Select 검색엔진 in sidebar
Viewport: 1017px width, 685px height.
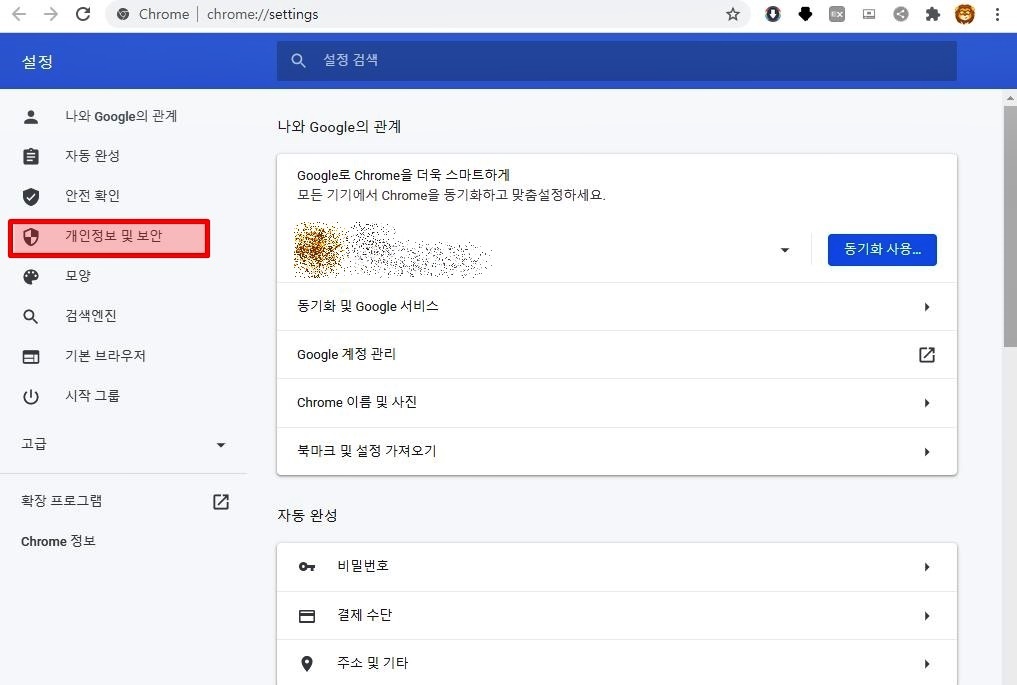[91, 316]
